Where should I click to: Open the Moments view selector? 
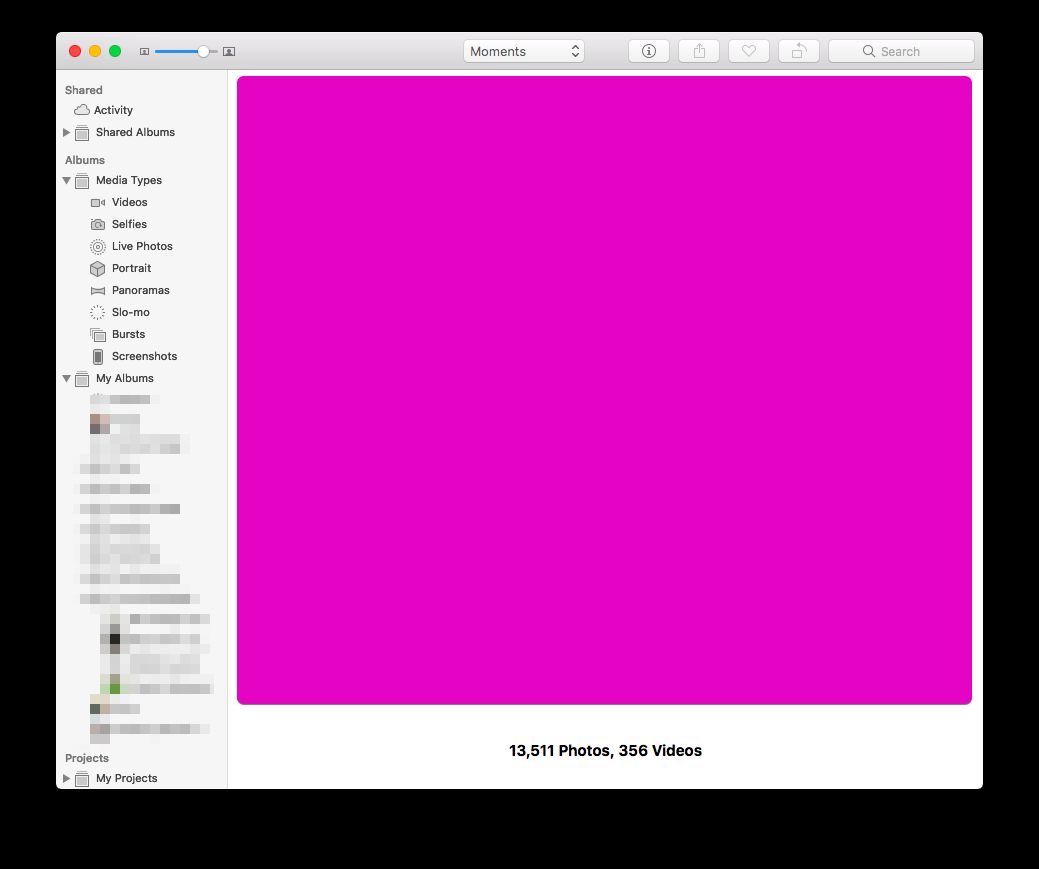click(523, 50)
